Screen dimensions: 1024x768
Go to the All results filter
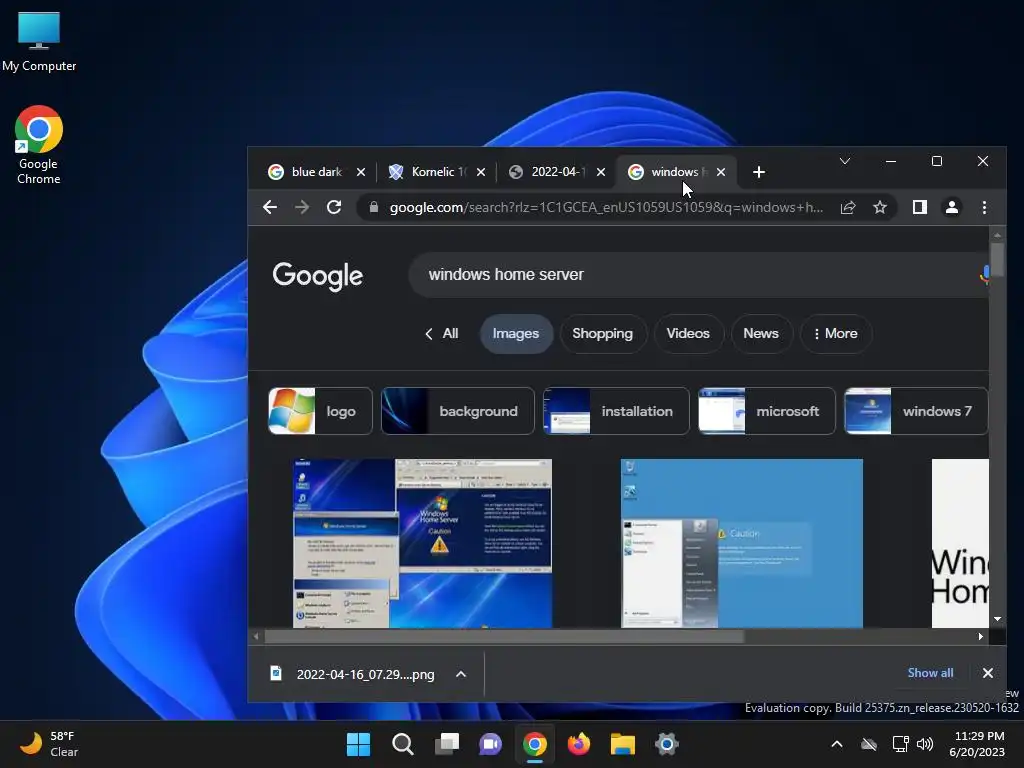point(441,334)
